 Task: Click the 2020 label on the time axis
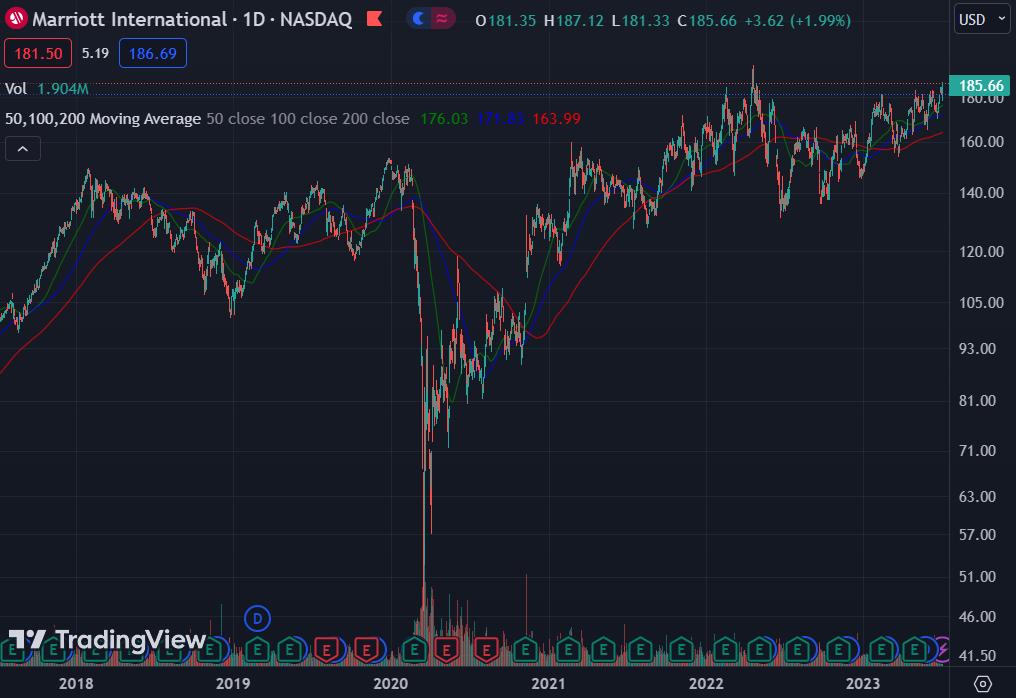391,683
